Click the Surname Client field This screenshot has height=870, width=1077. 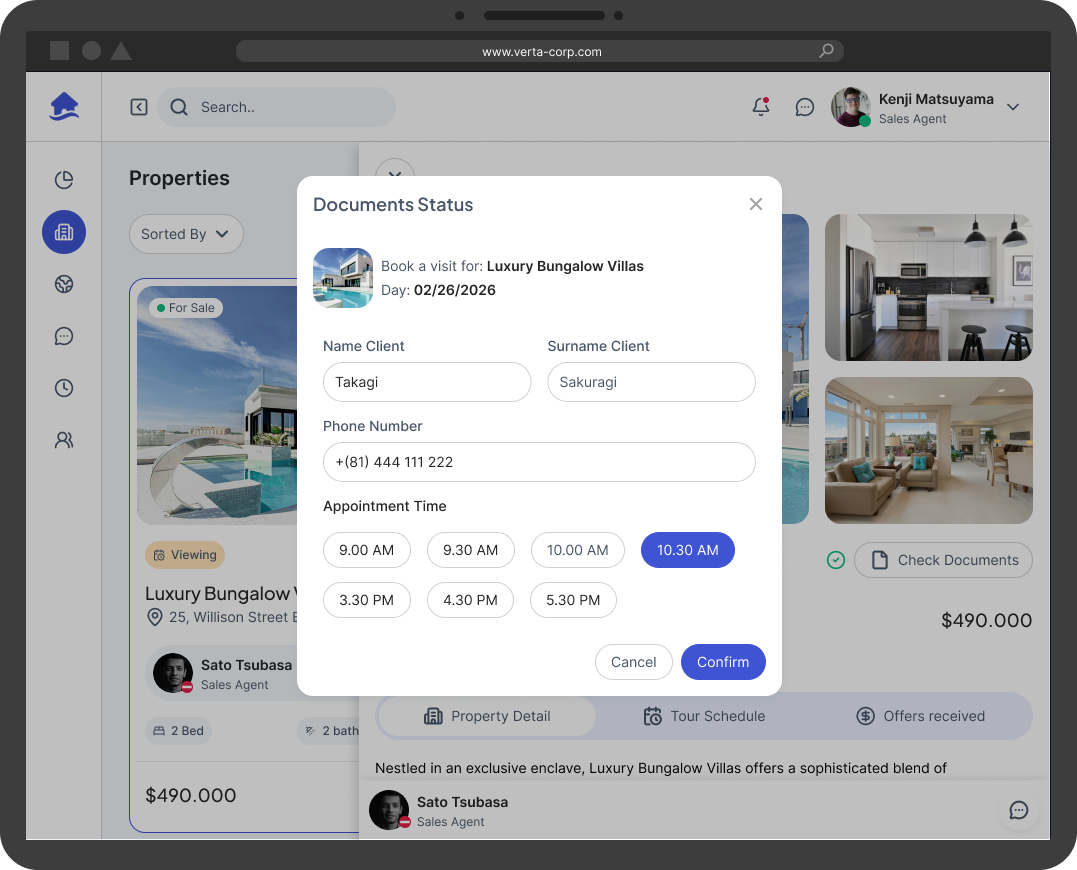pos(651,382)
